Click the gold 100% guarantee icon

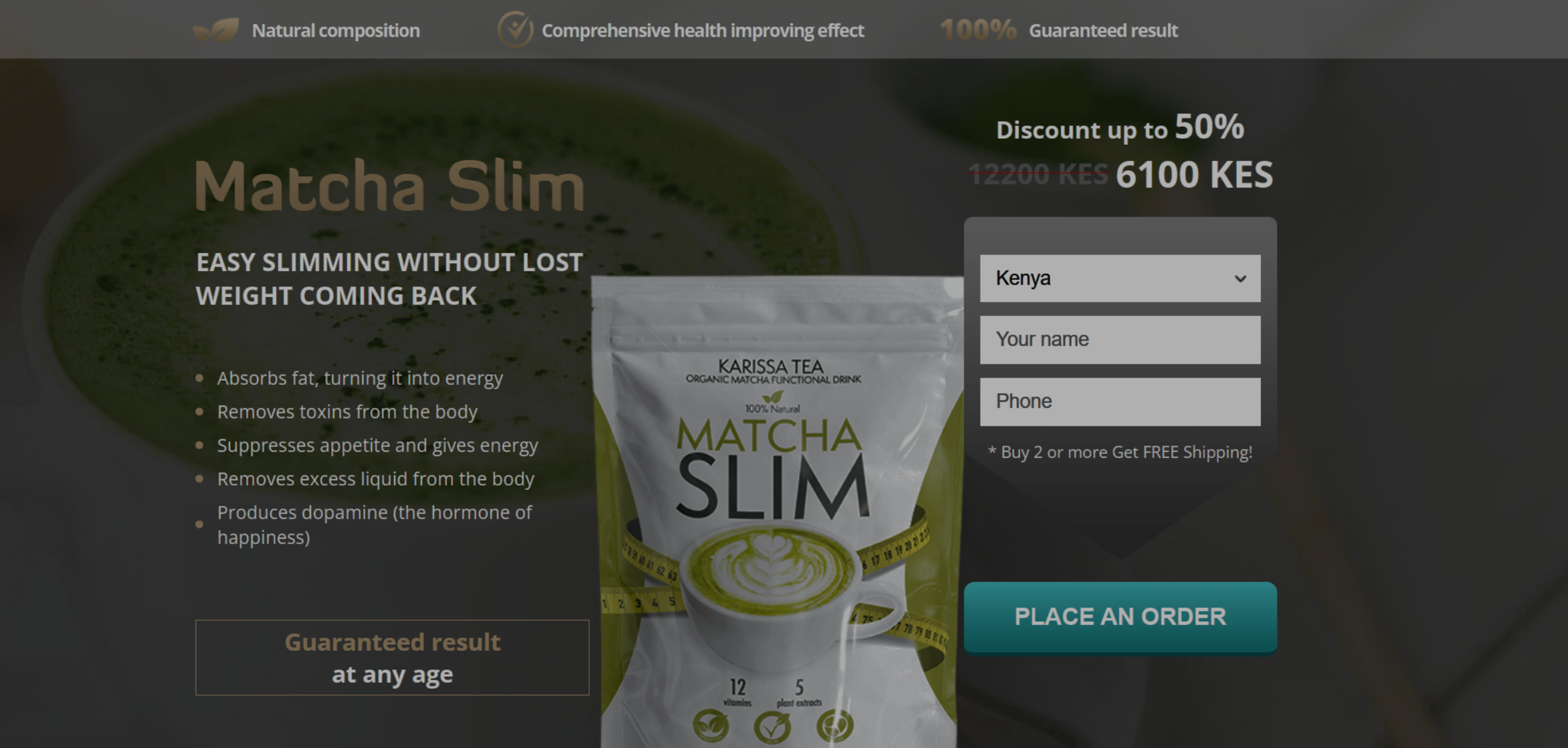click(x=978, y=29)
